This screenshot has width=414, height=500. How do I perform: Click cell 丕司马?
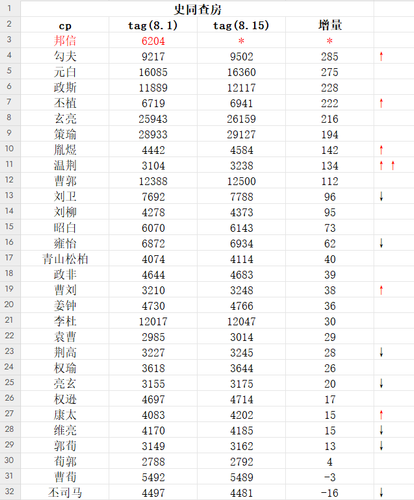[x=65, y=493]
